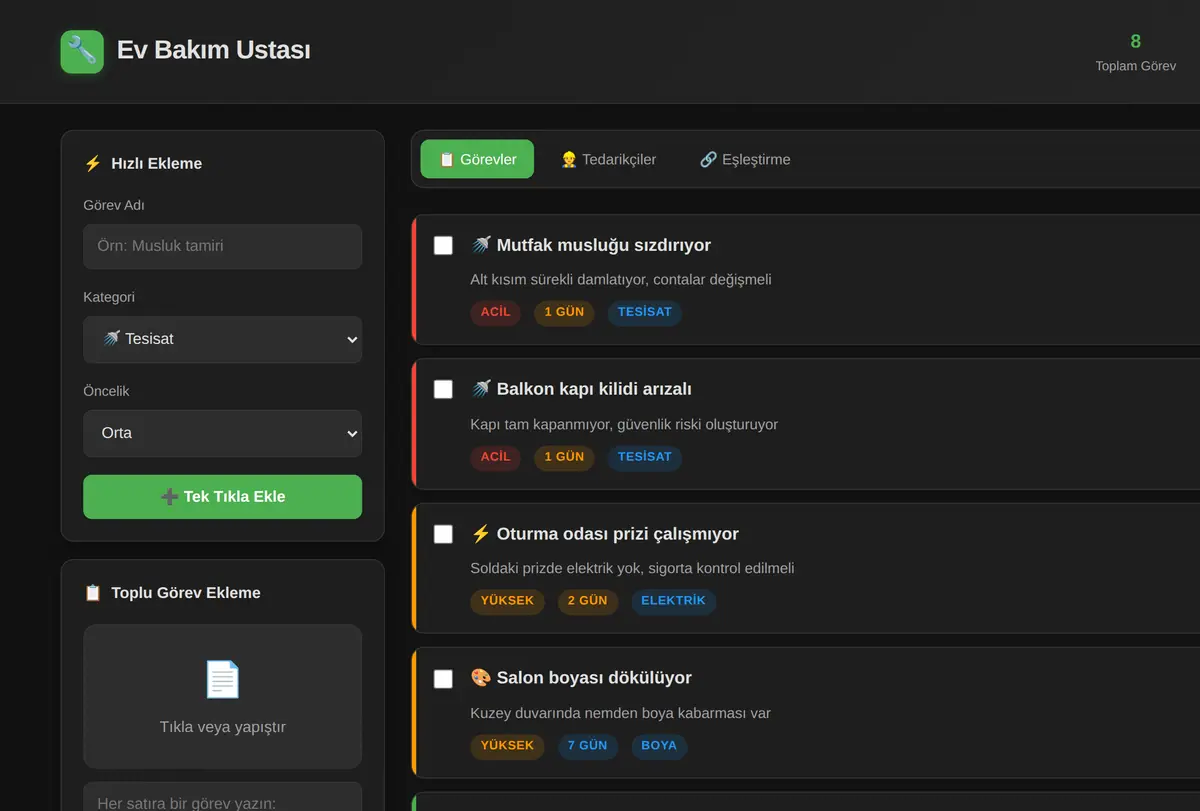Click the palette icon on Salon boyası task
Viewport: 1200px width, 811px height.
click(481, 678)
